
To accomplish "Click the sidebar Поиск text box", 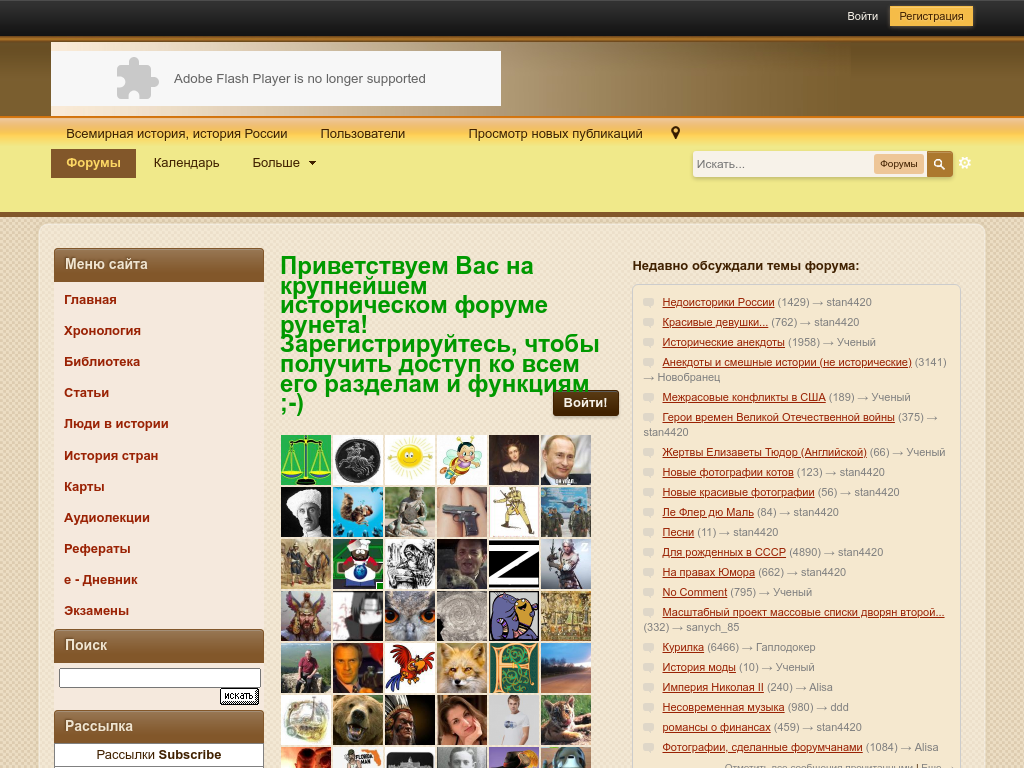I will (159, 678).
